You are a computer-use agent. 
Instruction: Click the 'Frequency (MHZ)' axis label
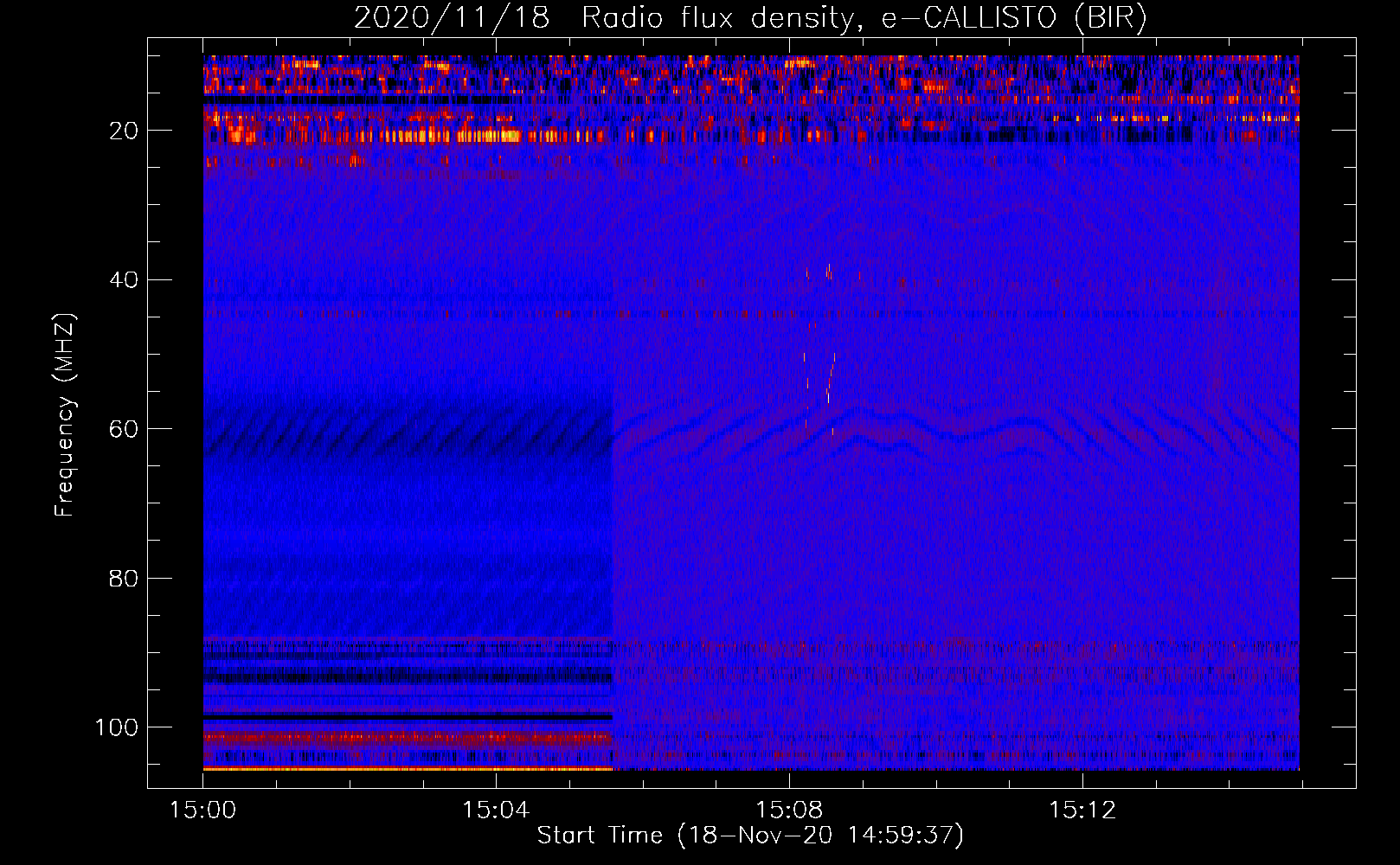click(65, 415)
